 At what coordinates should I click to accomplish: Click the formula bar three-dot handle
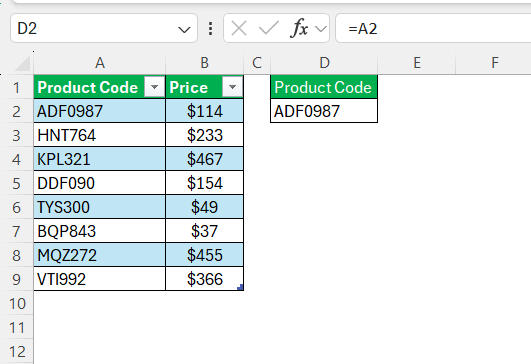pyautogui.click(x=211, y=28)
